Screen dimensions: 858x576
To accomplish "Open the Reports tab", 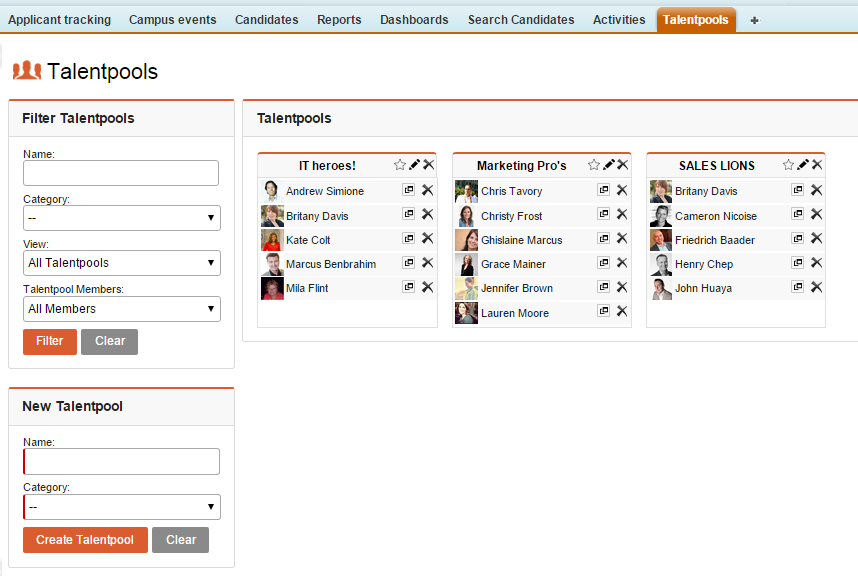I will point(339,20).
